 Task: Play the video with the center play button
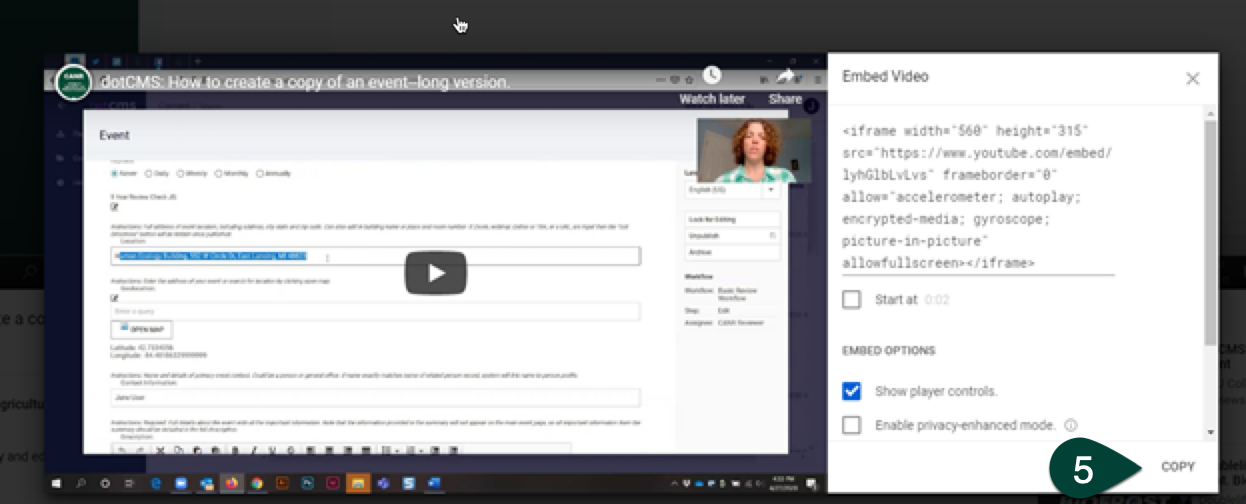coord(435,273)
